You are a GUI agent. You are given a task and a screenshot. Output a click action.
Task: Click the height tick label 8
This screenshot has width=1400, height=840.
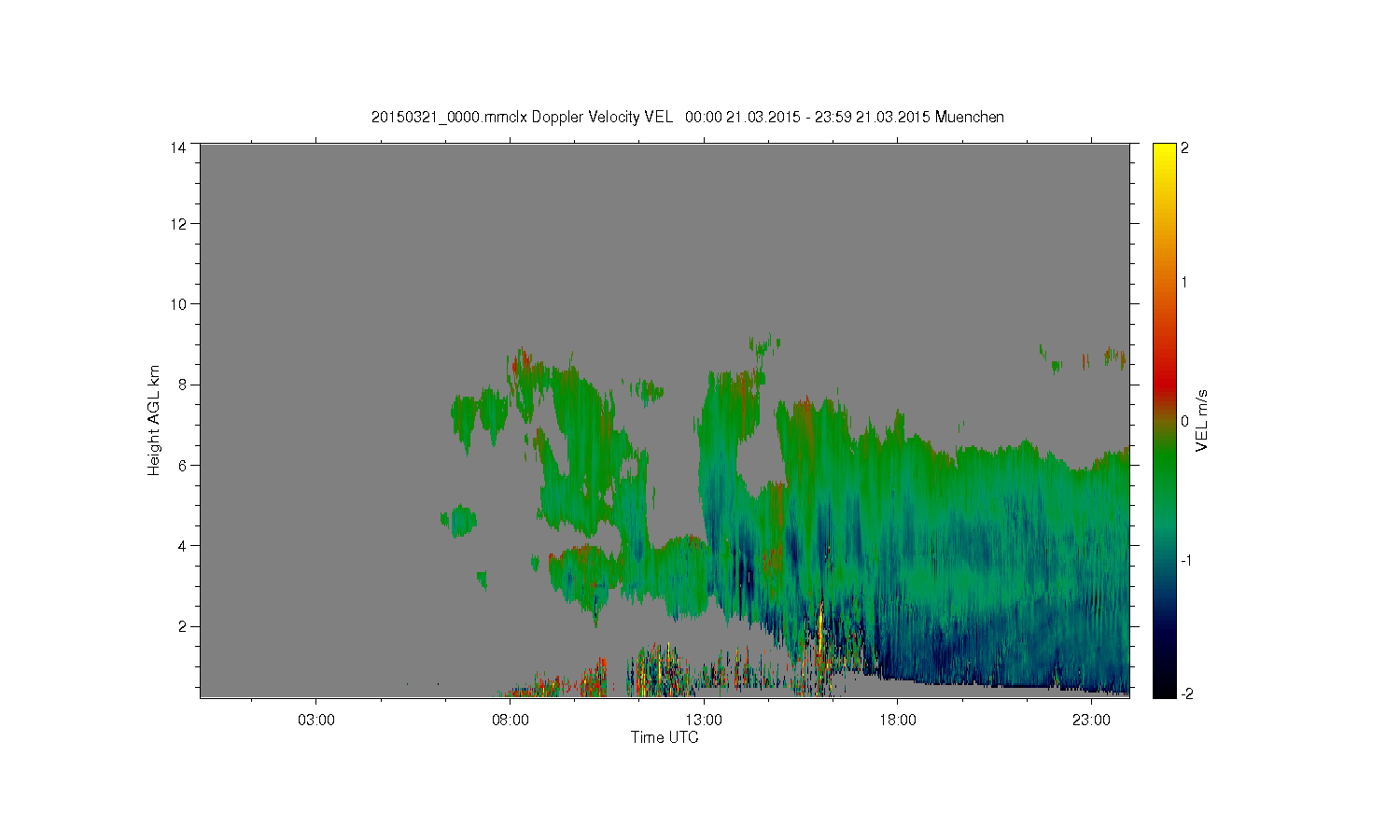coord(181,385)
